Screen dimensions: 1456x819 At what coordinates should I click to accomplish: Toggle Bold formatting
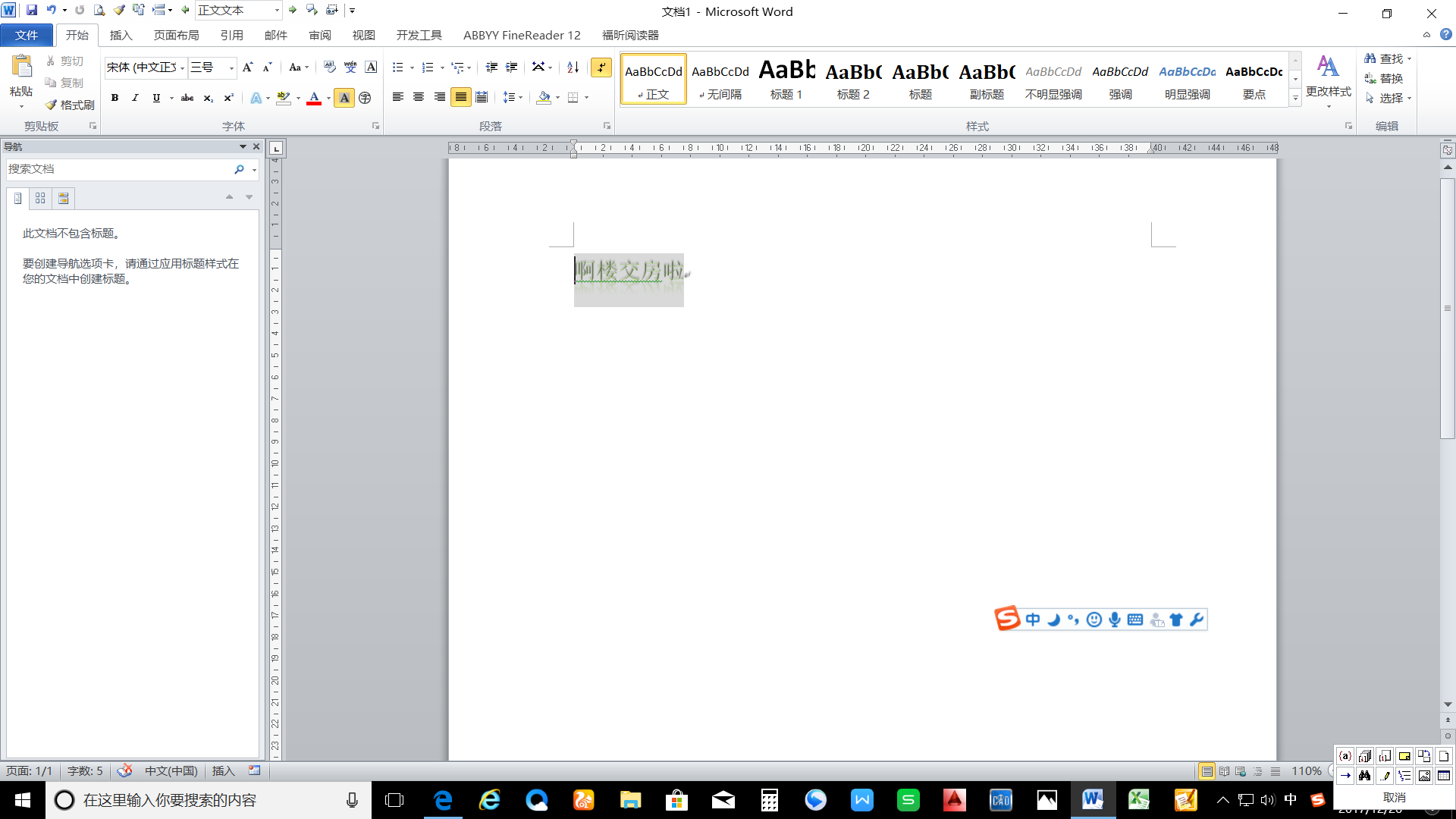coord(115,98)
